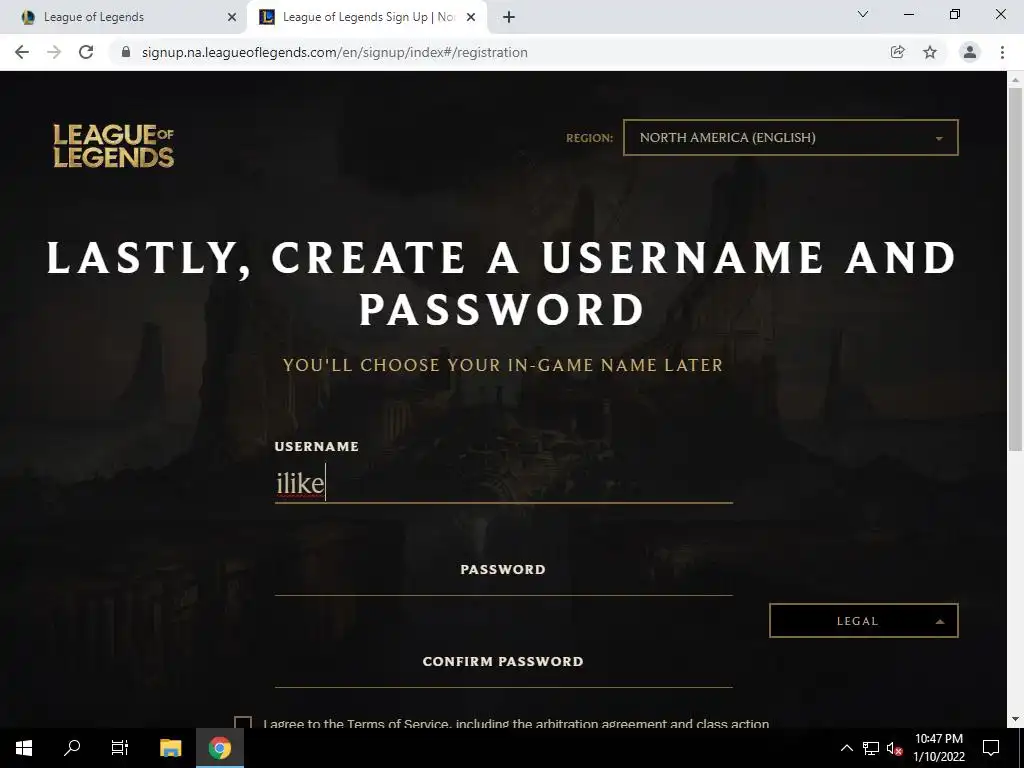1024x768 pixels.
Task: Close the first League of Legends tab
Action: click(232, 18)
